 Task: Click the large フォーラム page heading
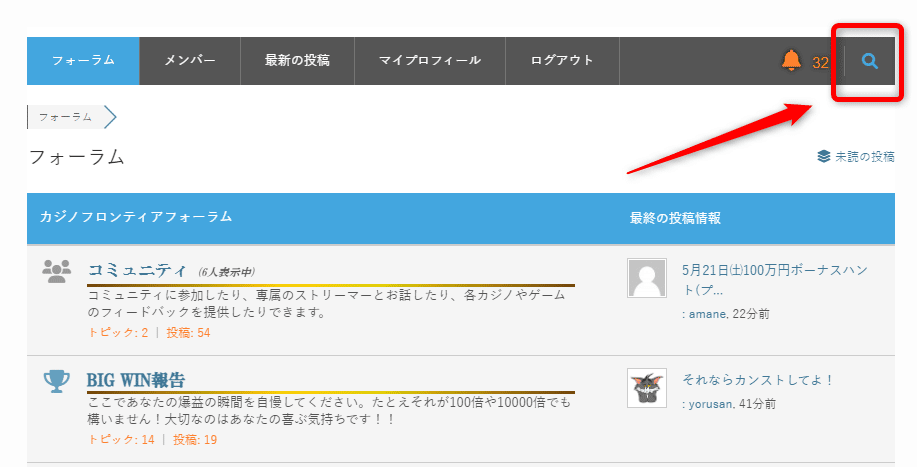point(77,157)
